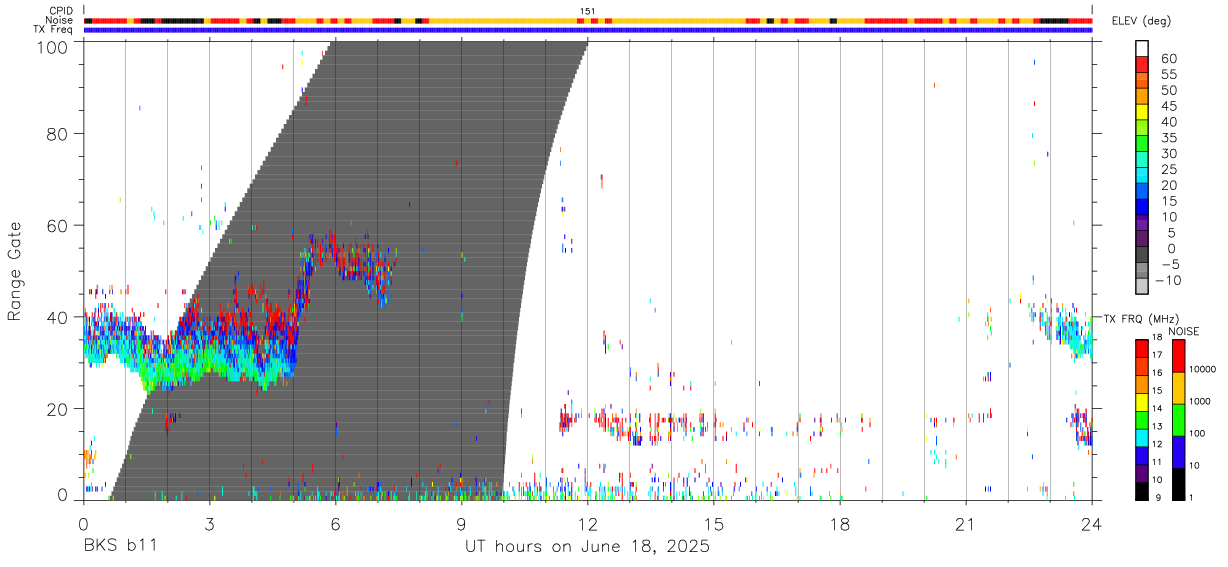Click the '14' label in TX FRQ legend
Image resolution: width=1228 pixels, height=567 pixels.
[1157, 408]
